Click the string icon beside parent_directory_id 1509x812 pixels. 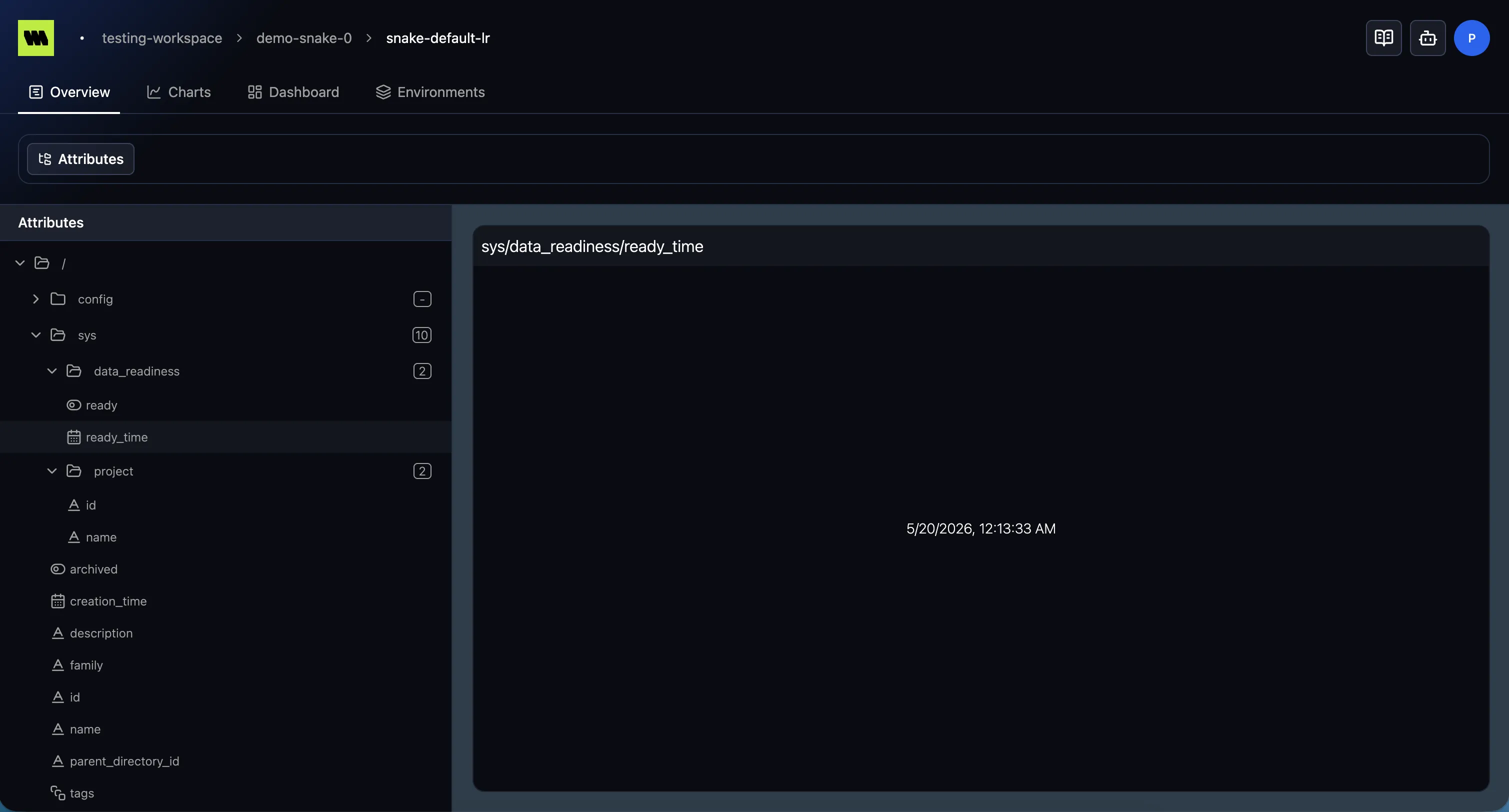[58, 761]
